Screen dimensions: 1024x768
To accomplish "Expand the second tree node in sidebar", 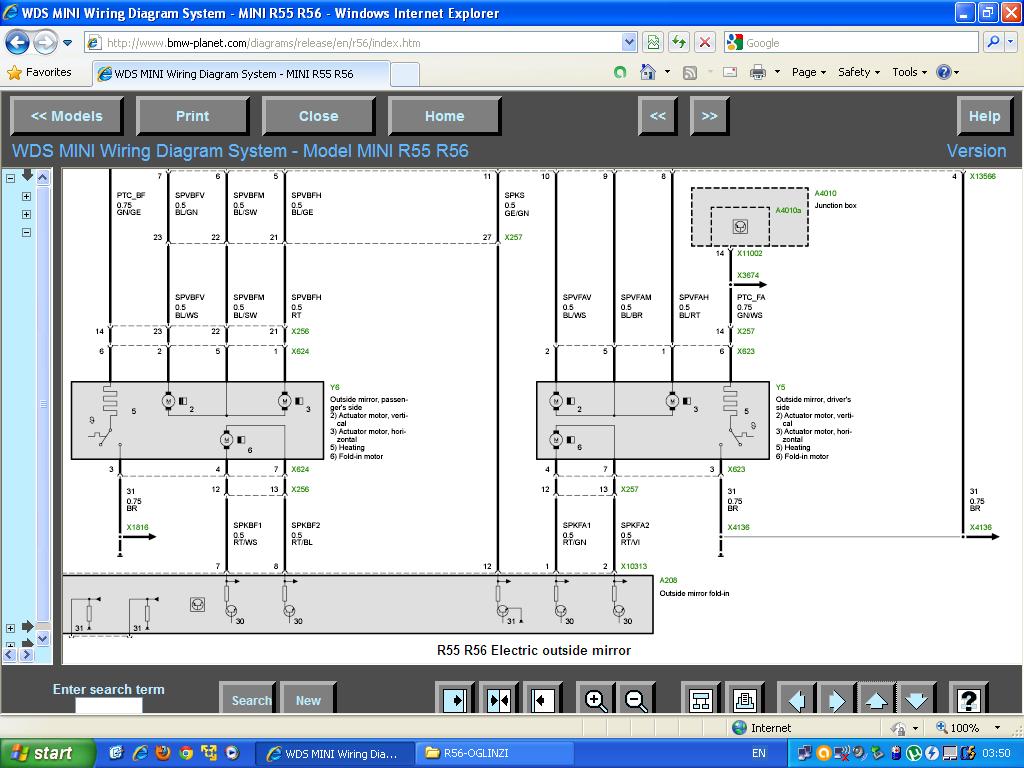I will [x=26, y=197].
